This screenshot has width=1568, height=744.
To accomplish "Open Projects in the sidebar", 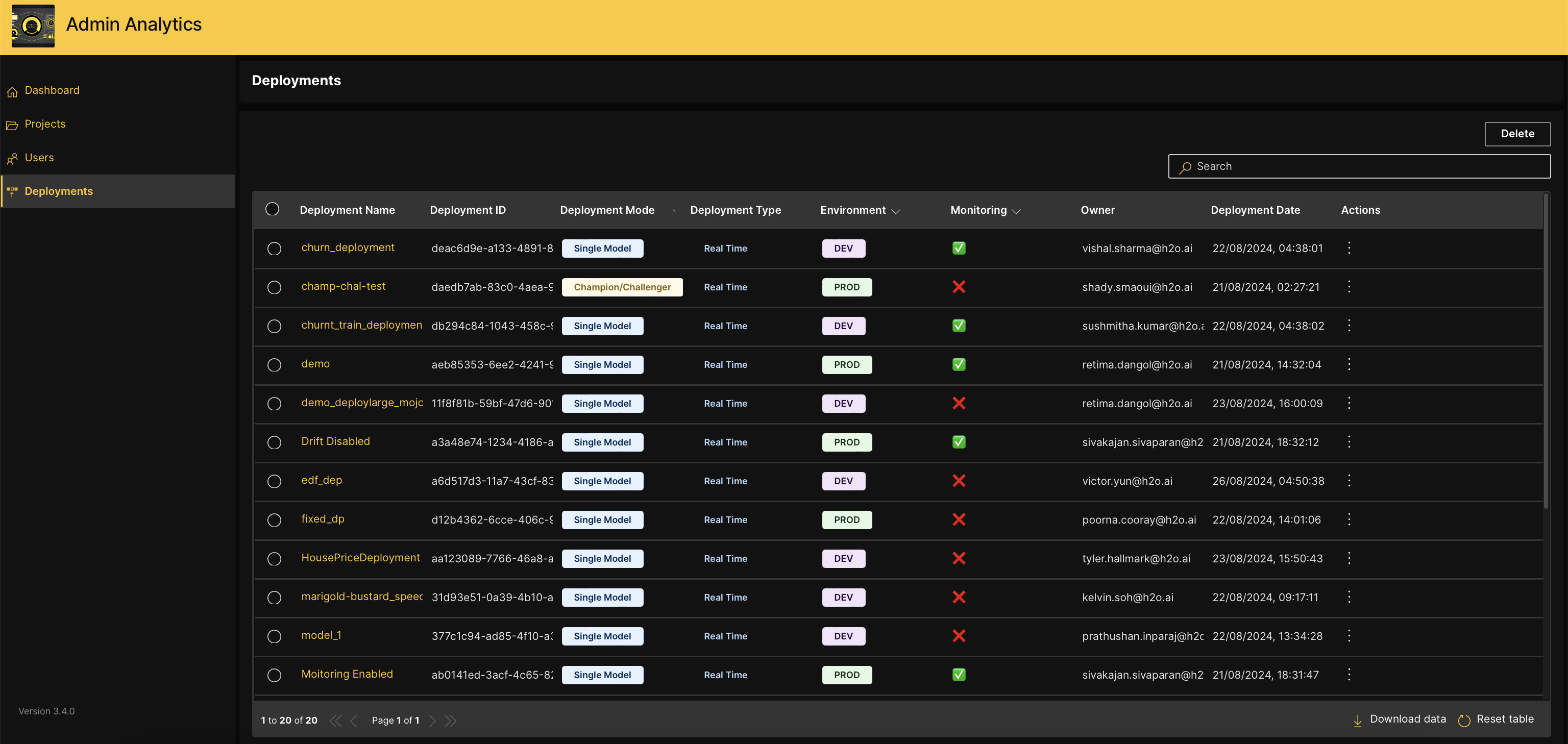I will pyautogui.click(x=117, y=124).
